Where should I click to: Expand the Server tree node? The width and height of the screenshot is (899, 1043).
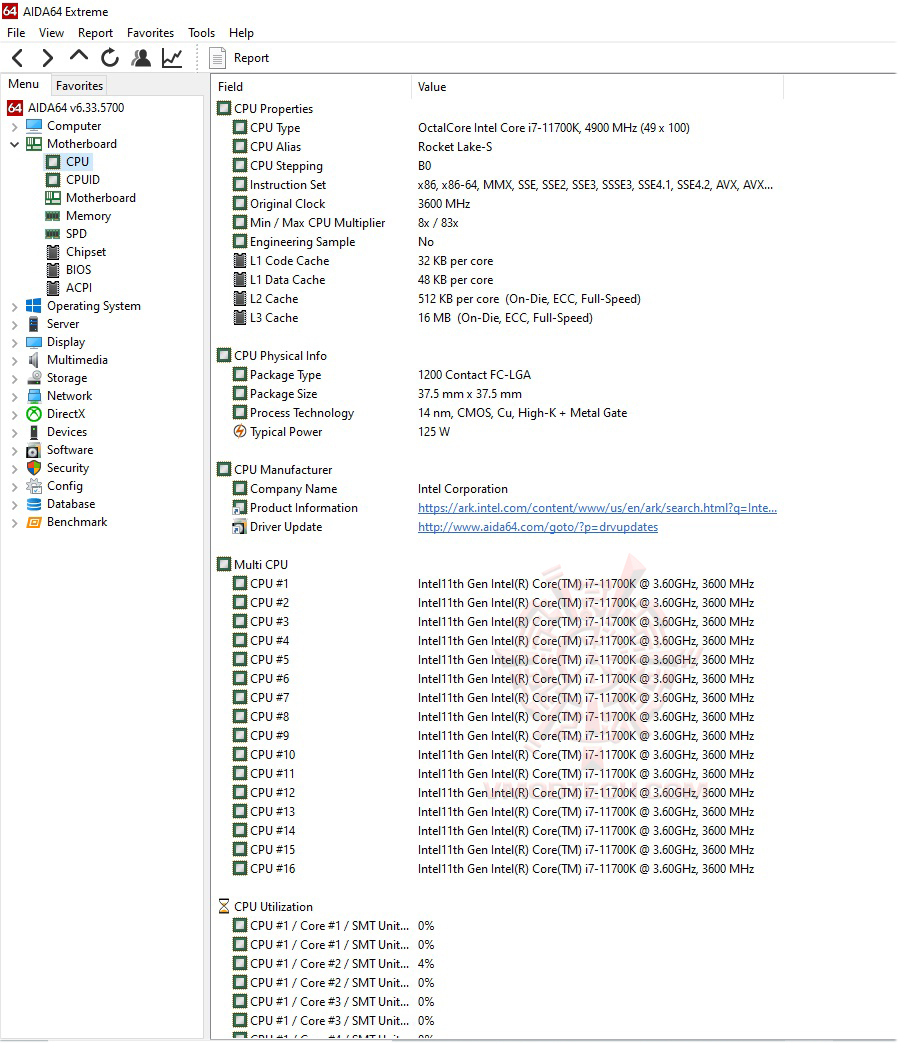(15, 325)
